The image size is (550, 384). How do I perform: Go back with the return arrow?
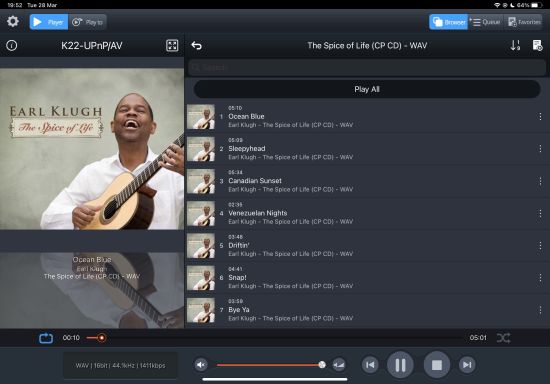[x=196, y=46]
